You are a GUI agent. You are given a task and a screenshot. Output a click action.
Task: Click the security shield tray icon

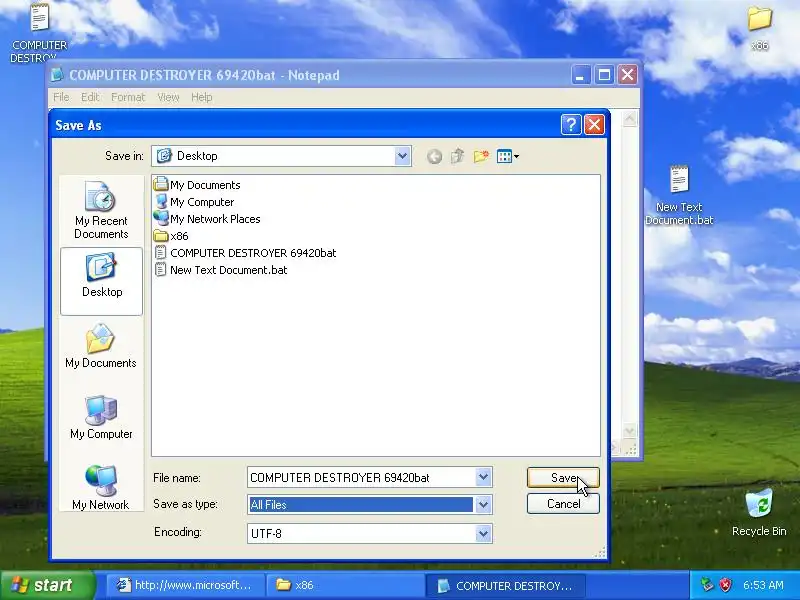(726, 585)
